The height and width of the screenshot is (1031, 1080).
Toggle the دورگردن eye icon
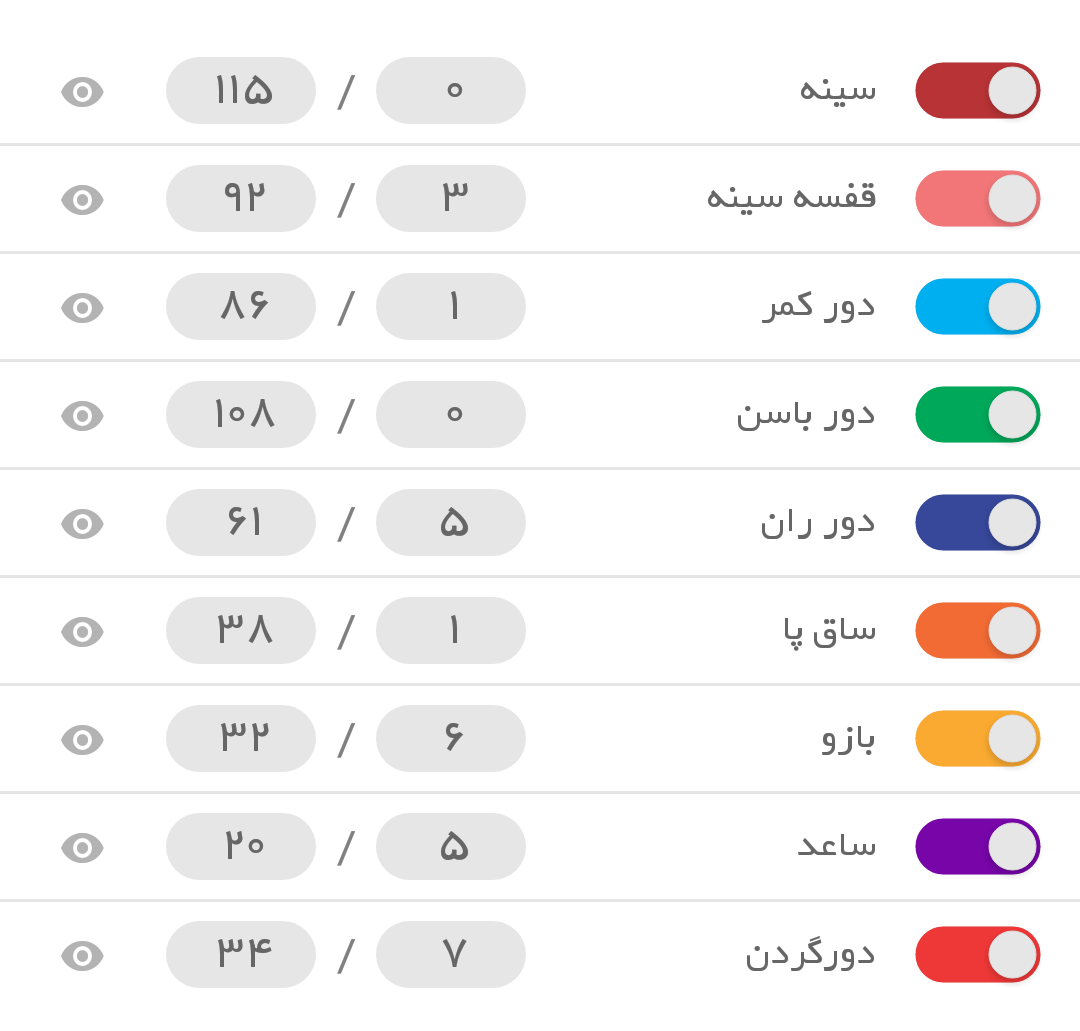82,956
